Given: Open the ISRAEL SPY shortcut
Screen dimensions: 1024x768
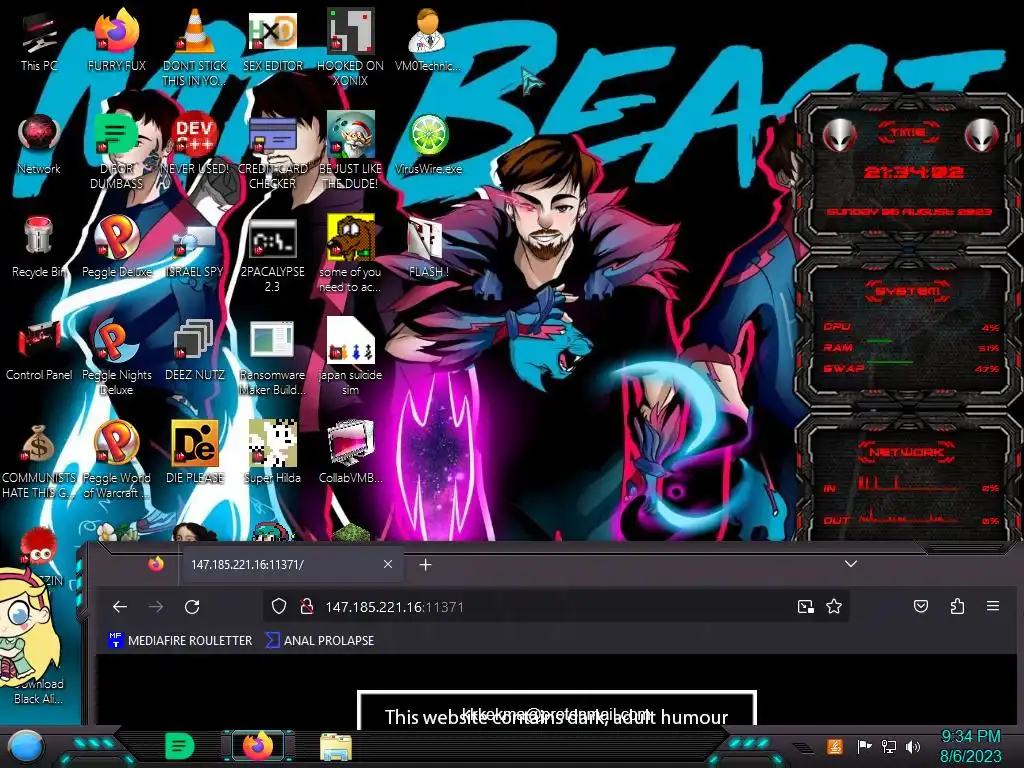Looking at the screenshot, I should tap(195, 247).
